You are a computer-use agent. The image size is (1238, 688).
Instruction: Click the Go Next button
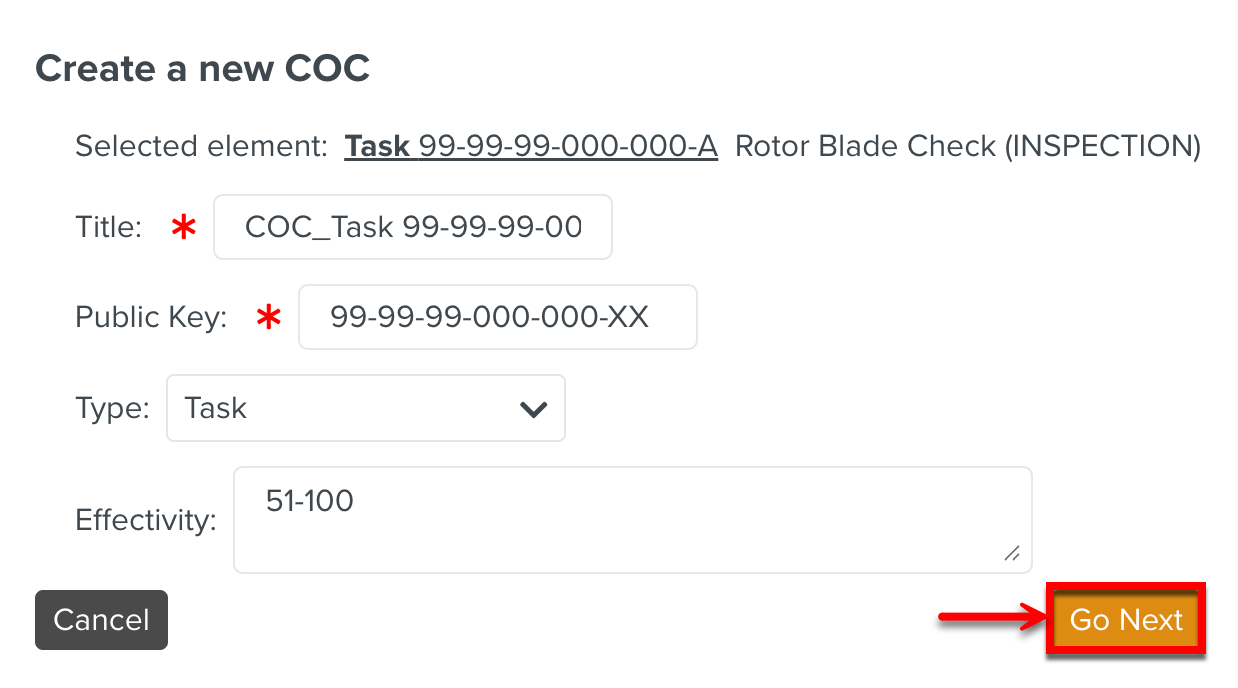click(1126, 620)
